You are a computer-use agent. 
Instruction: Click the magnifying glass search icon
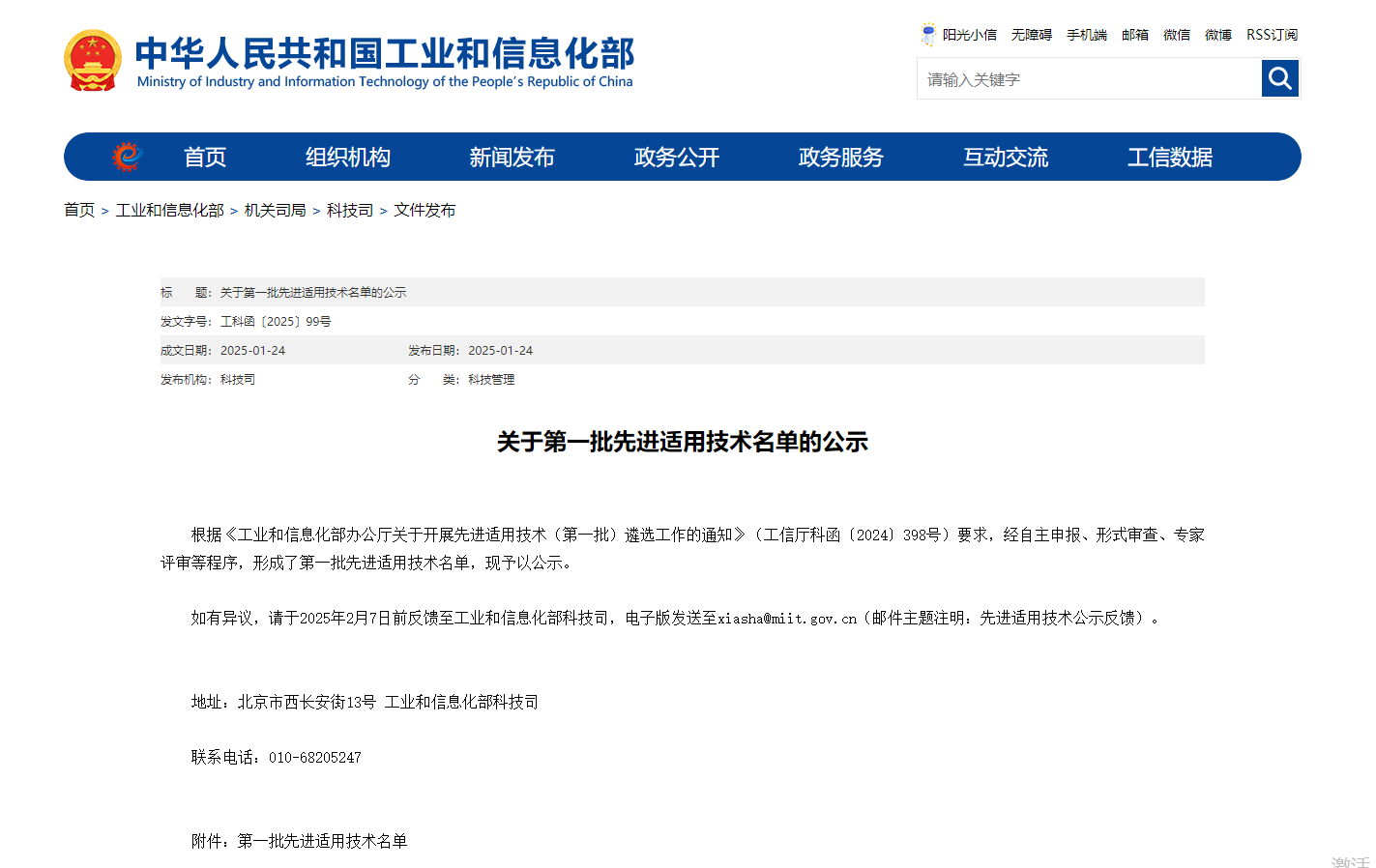(x=1279, y=78)
